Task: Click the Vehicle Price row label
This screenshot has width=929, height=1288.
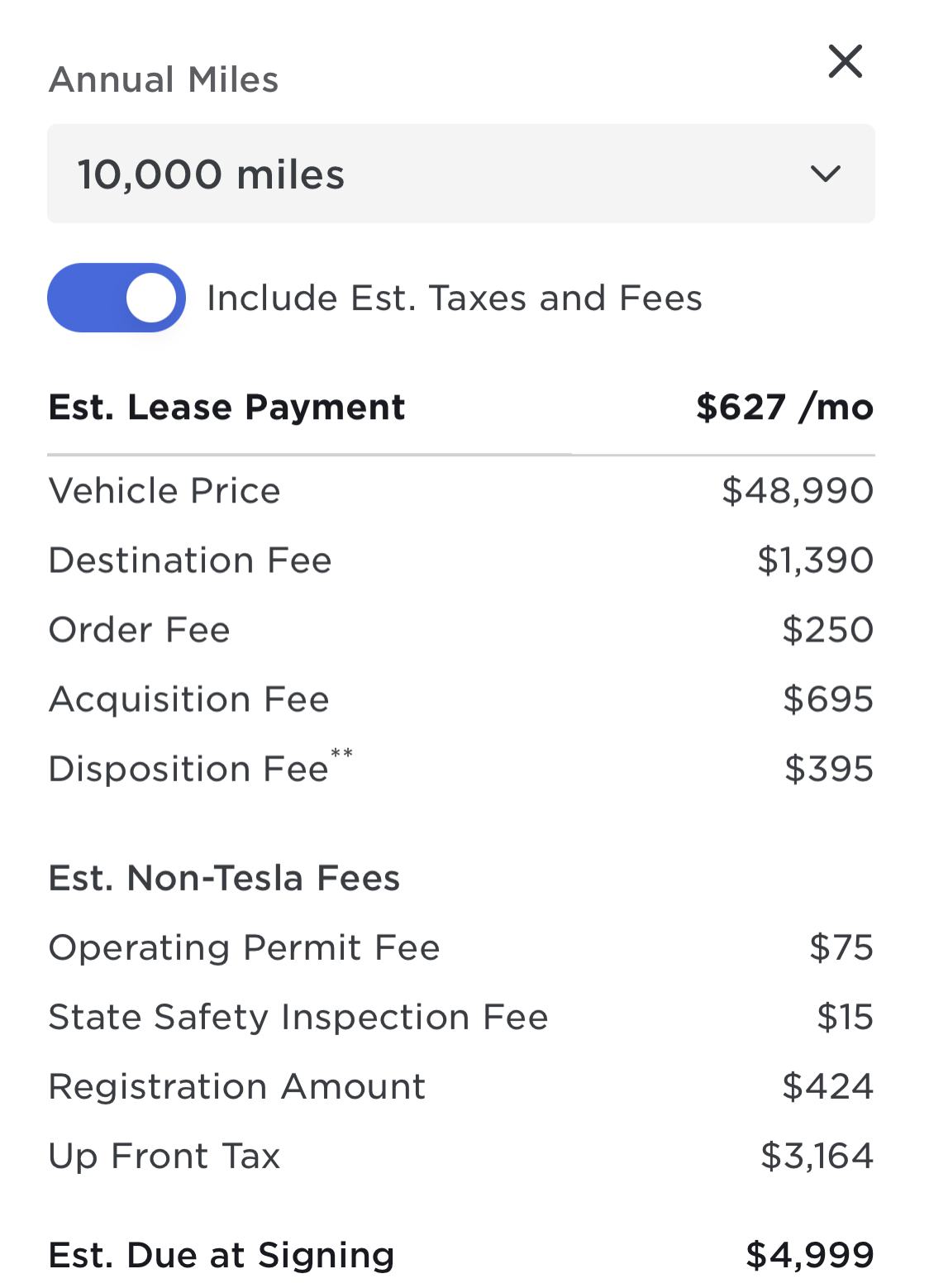Action: 164,490
